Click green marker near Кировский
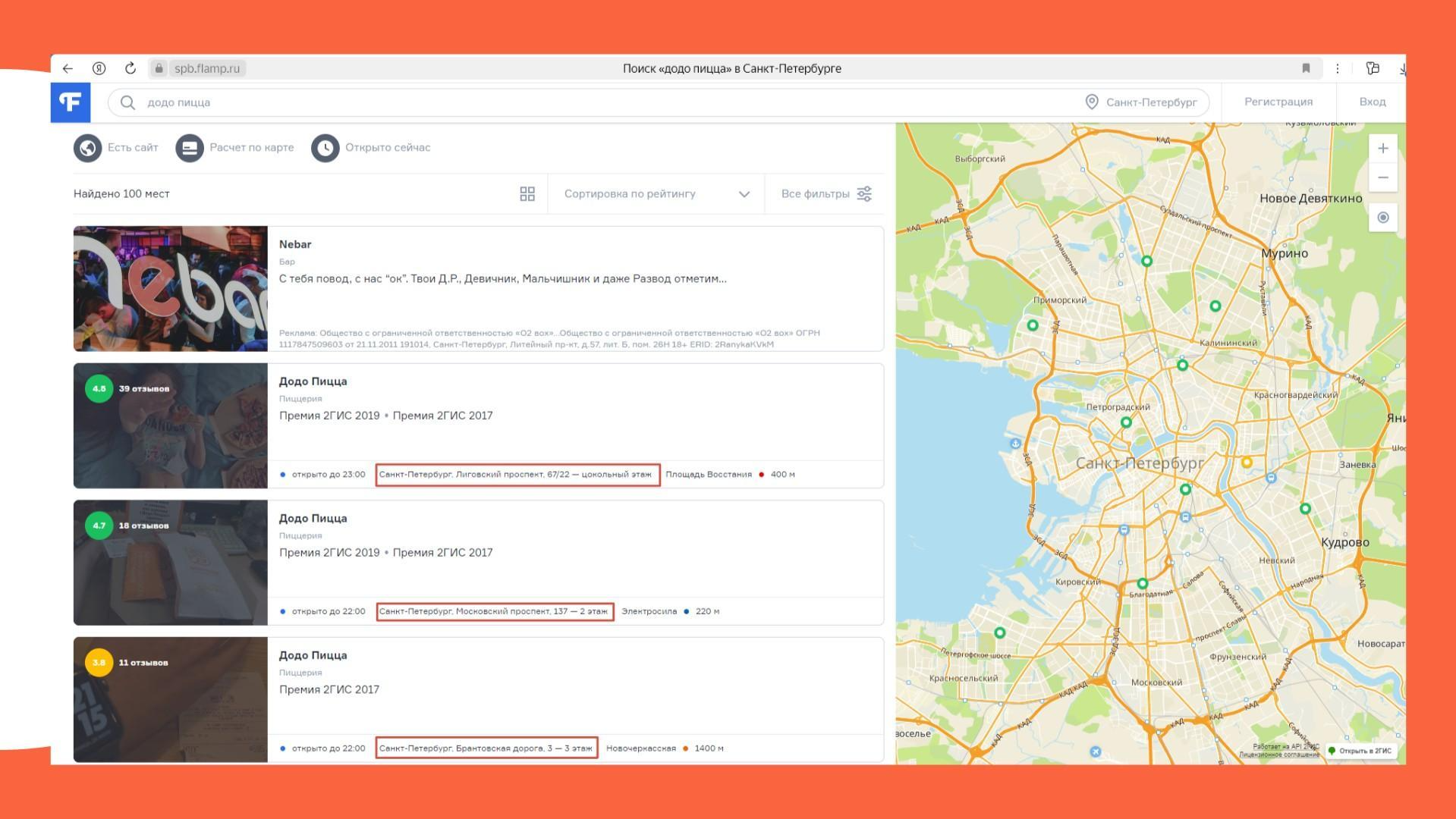Screen dimensions: 1456x819 (1142, 583)
